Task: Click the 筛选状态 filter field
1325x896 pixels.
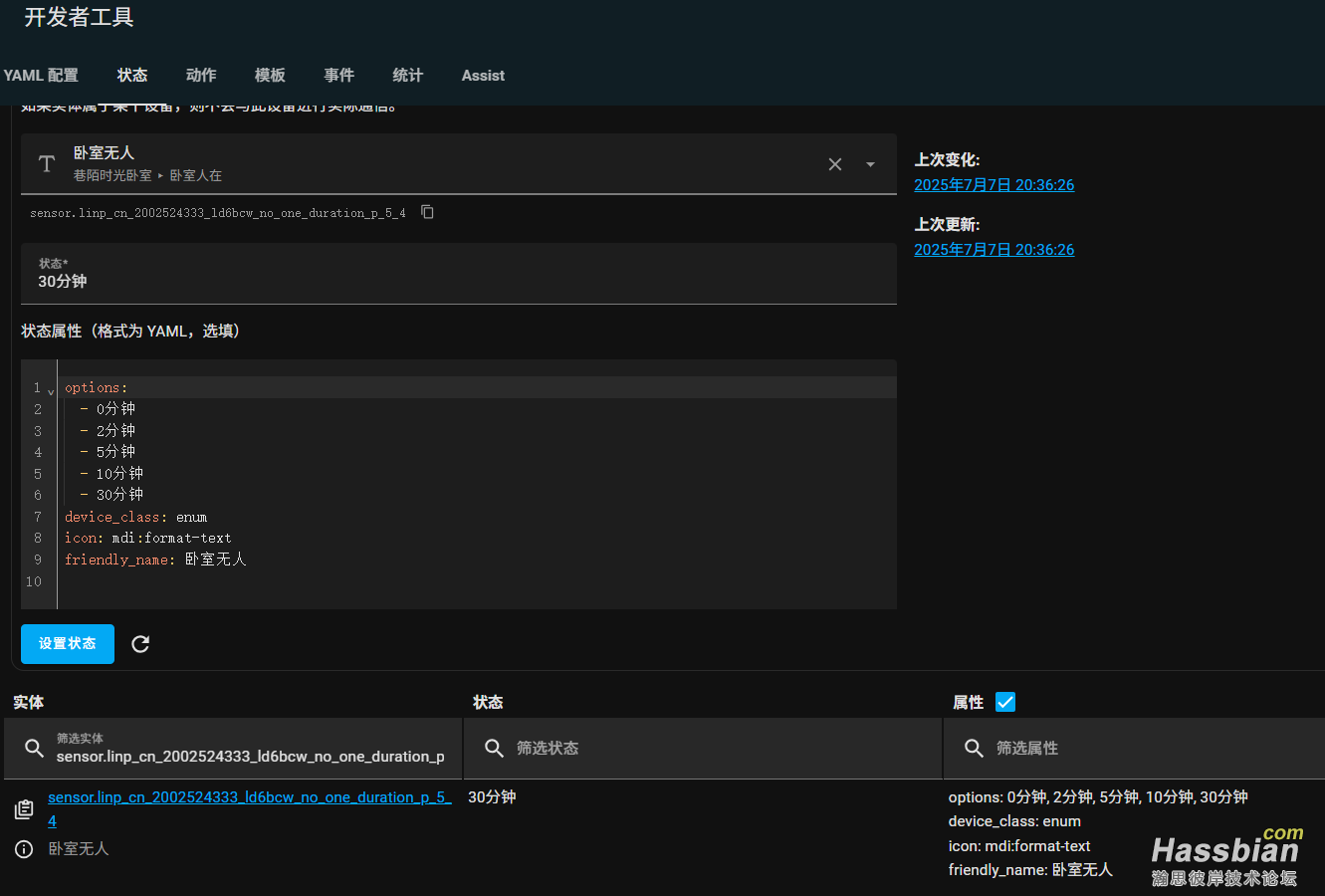Action: coord(703,748)
